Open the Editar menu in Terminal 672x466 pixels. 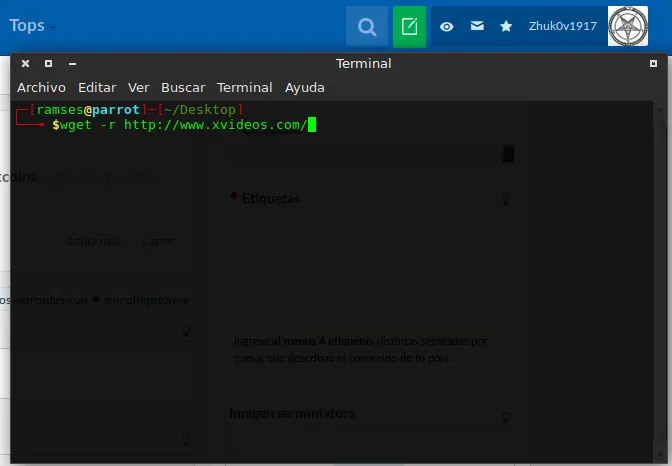[97, 87]
